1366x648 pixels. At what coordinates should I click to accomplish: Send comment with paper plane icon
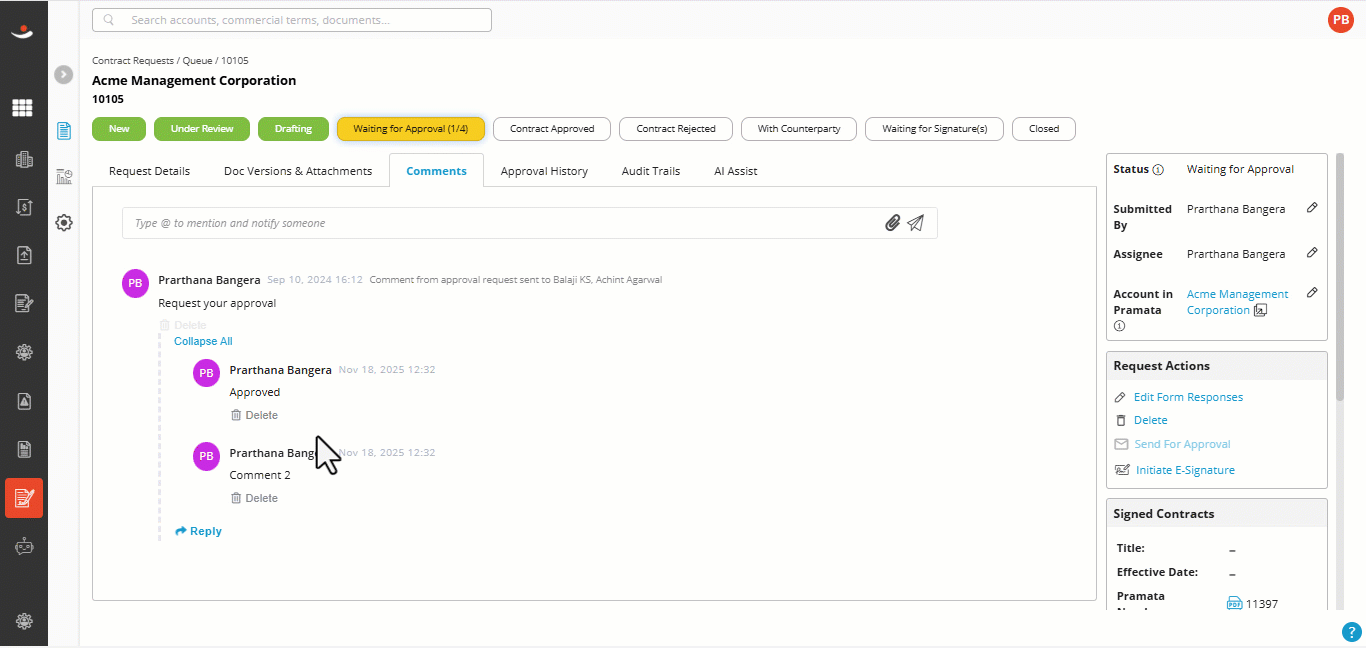tap(915, 223)
